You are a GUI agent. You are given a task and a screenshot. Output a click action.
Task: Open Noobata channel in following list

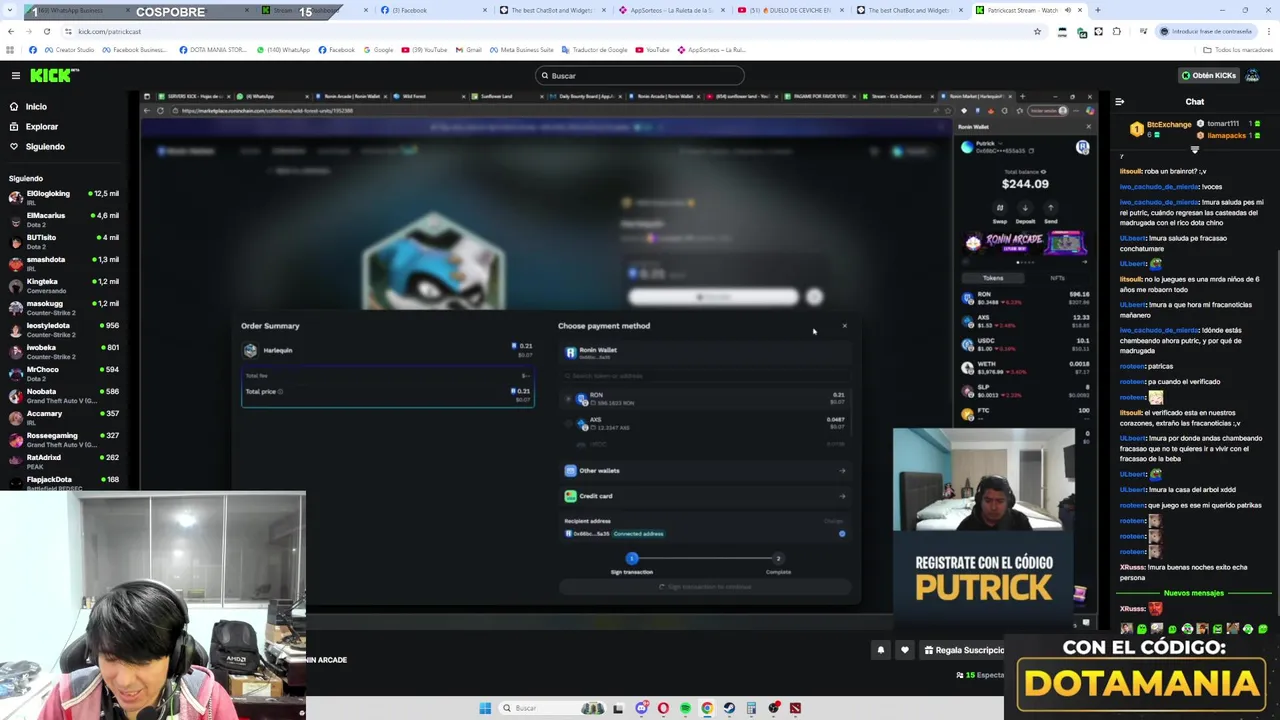click(x=64, y=395)
